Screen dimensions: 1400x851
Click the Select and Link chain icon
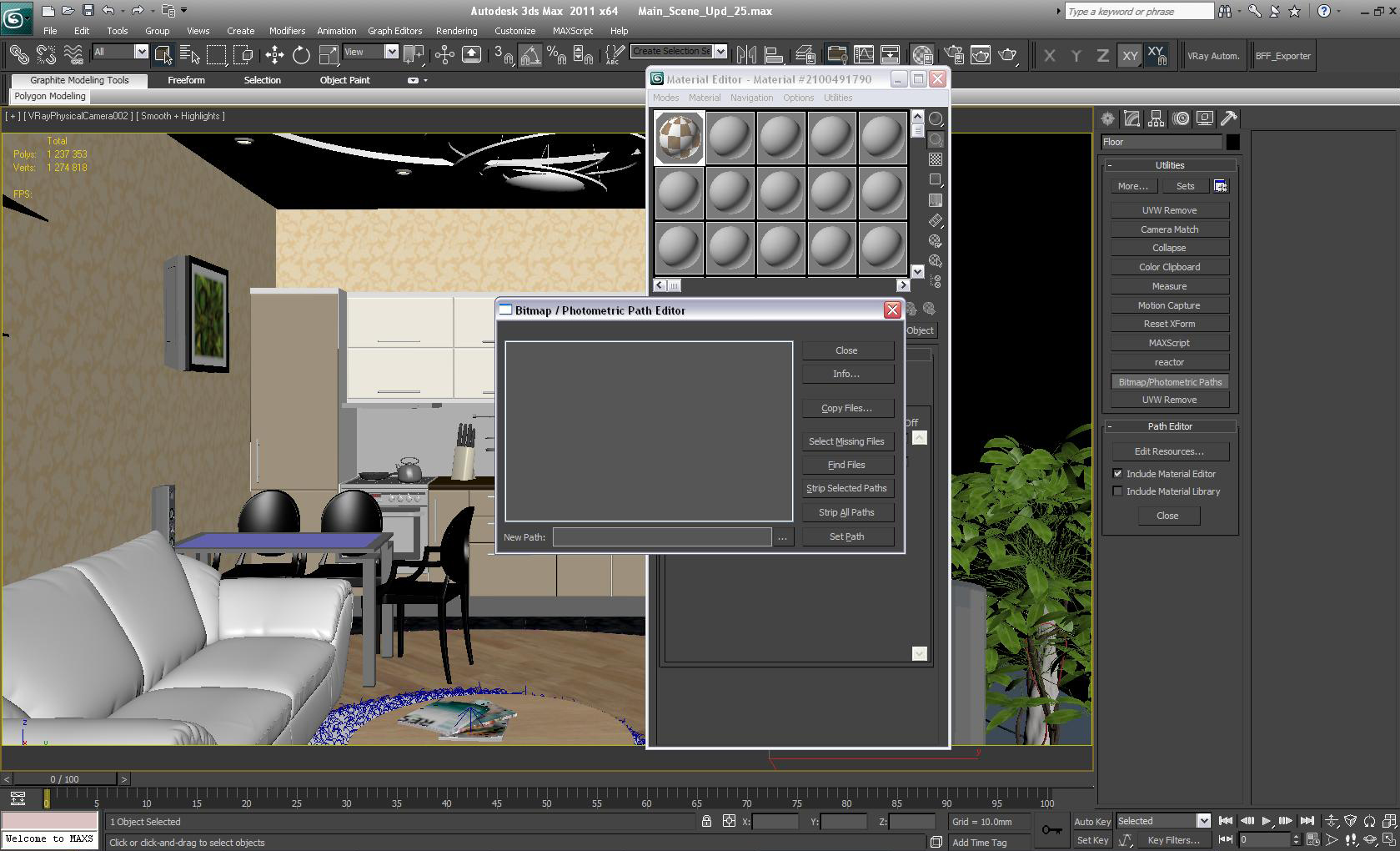tap(18, 56)
